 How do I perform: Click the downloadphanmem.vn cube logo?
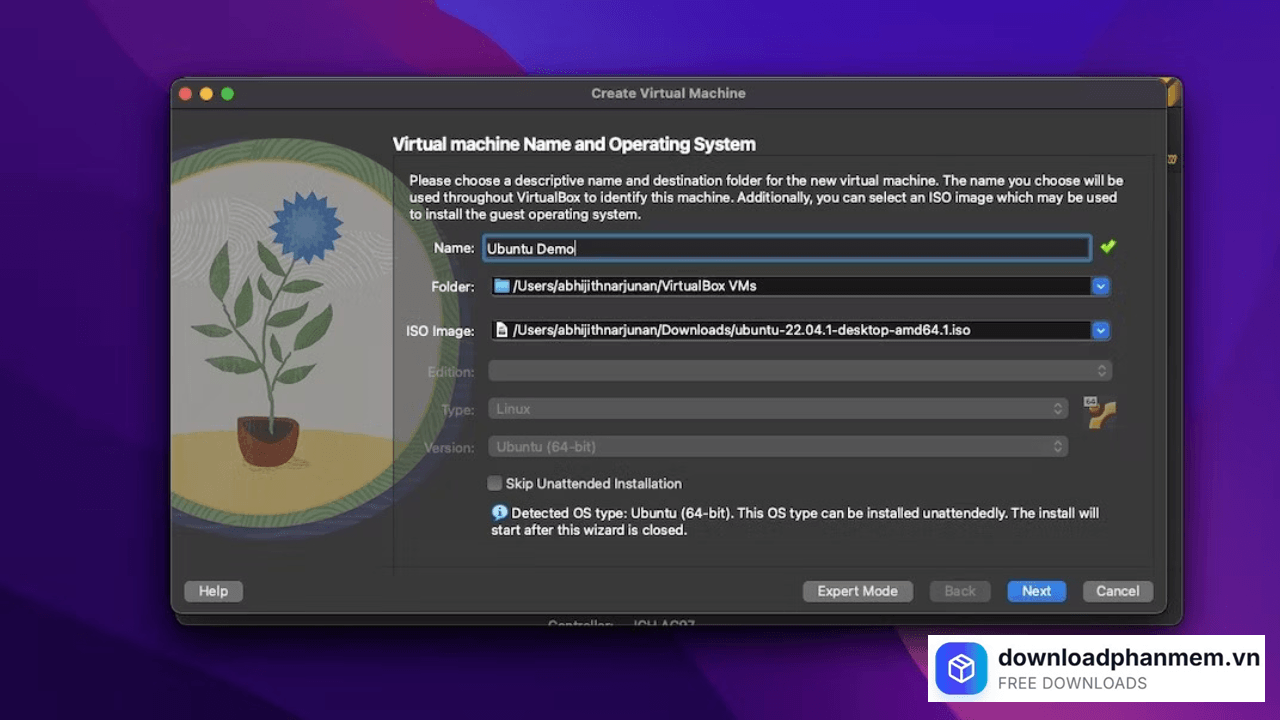tap(961, 668)
